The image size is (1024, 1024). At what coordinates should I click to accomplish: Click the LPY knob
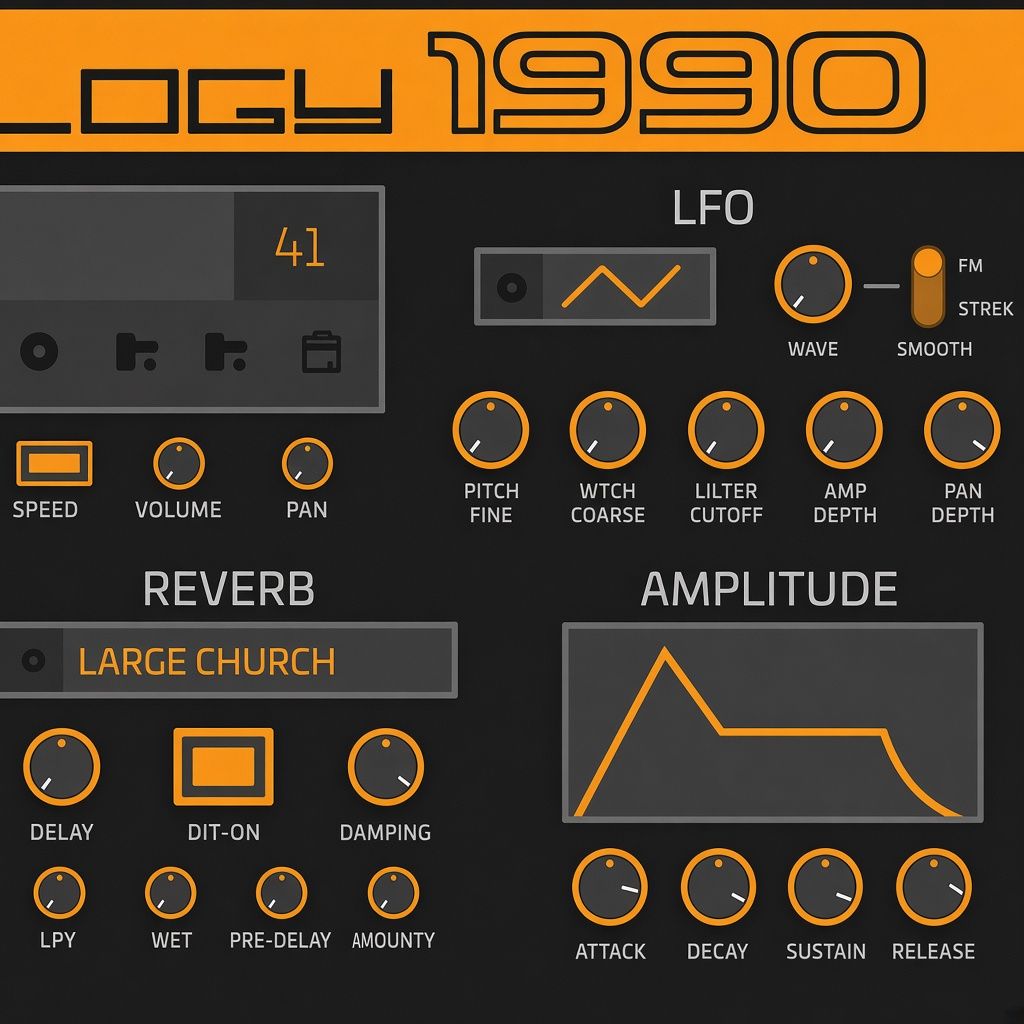pyautogui.click(x=59, y=893)
